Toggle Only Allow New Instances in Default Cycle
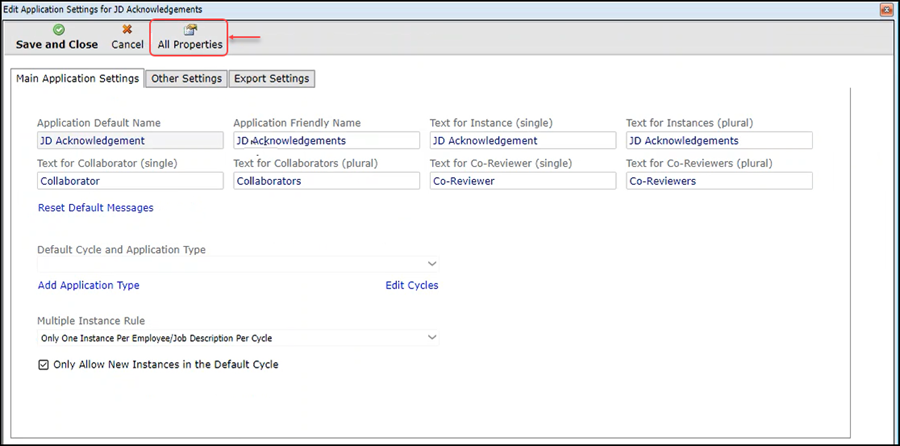 tap(43, 365)
